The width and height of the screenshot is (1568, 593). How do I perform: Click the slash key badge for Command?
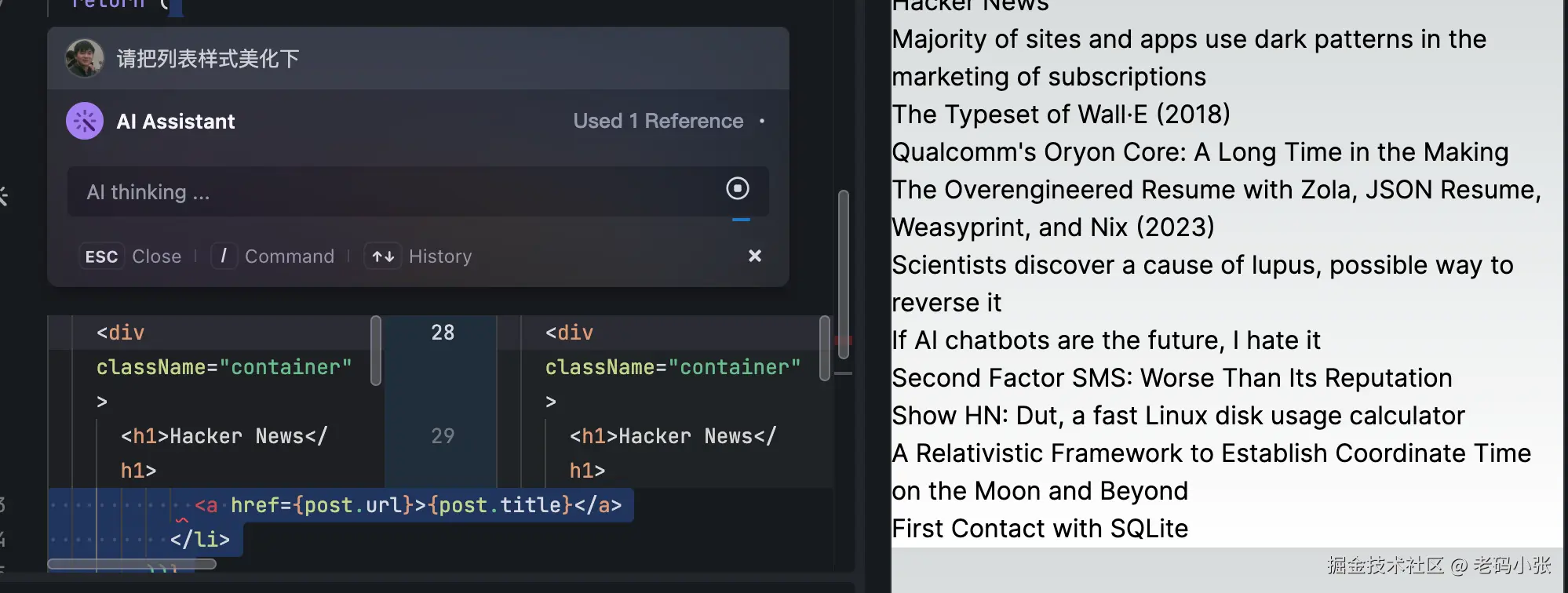(x=224, y=256)
